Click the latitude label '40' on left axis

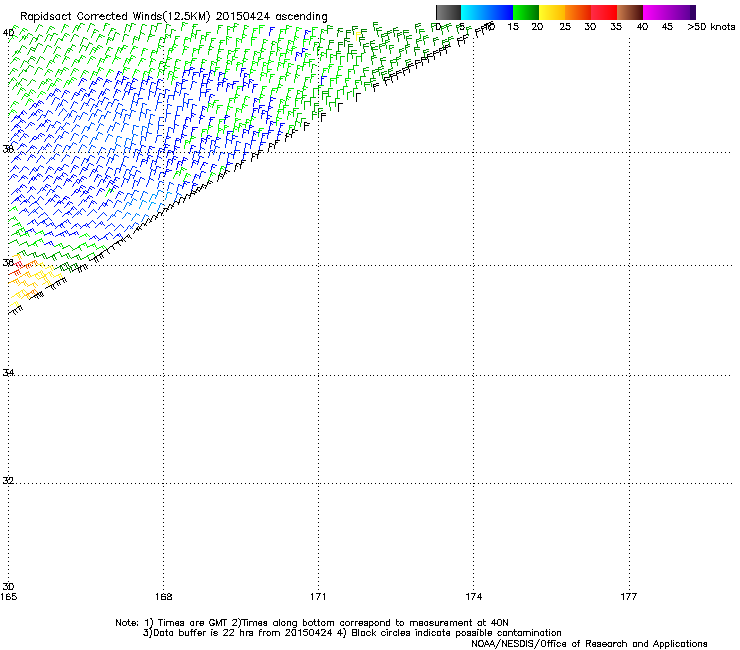[8, 33]
